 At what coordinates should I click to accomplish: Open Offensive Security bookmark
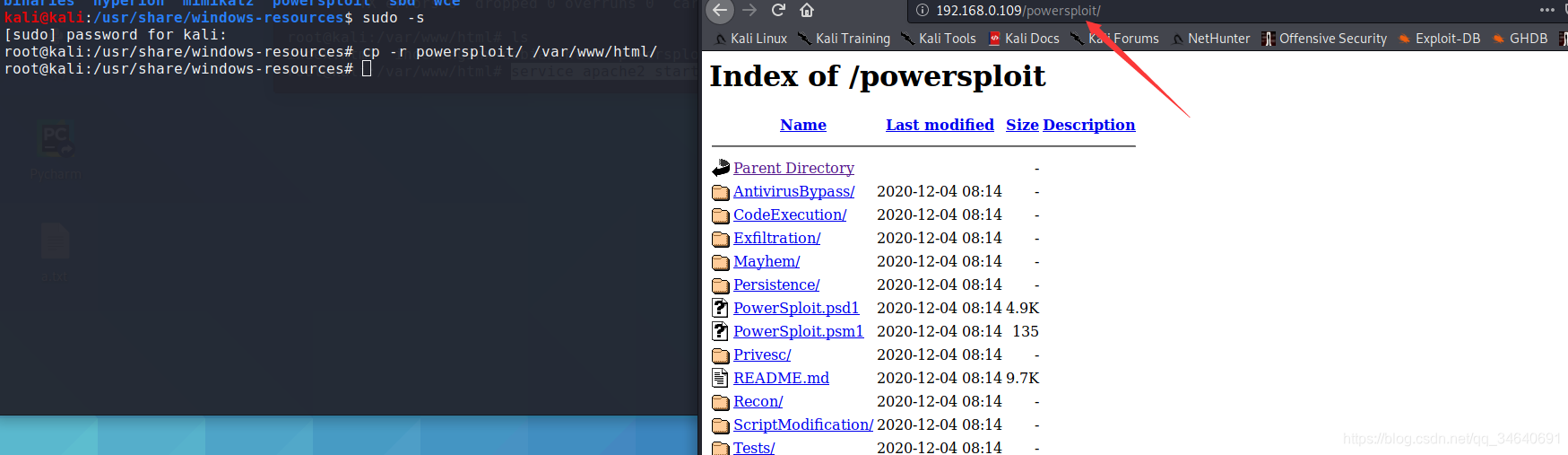click(1324, 39)
